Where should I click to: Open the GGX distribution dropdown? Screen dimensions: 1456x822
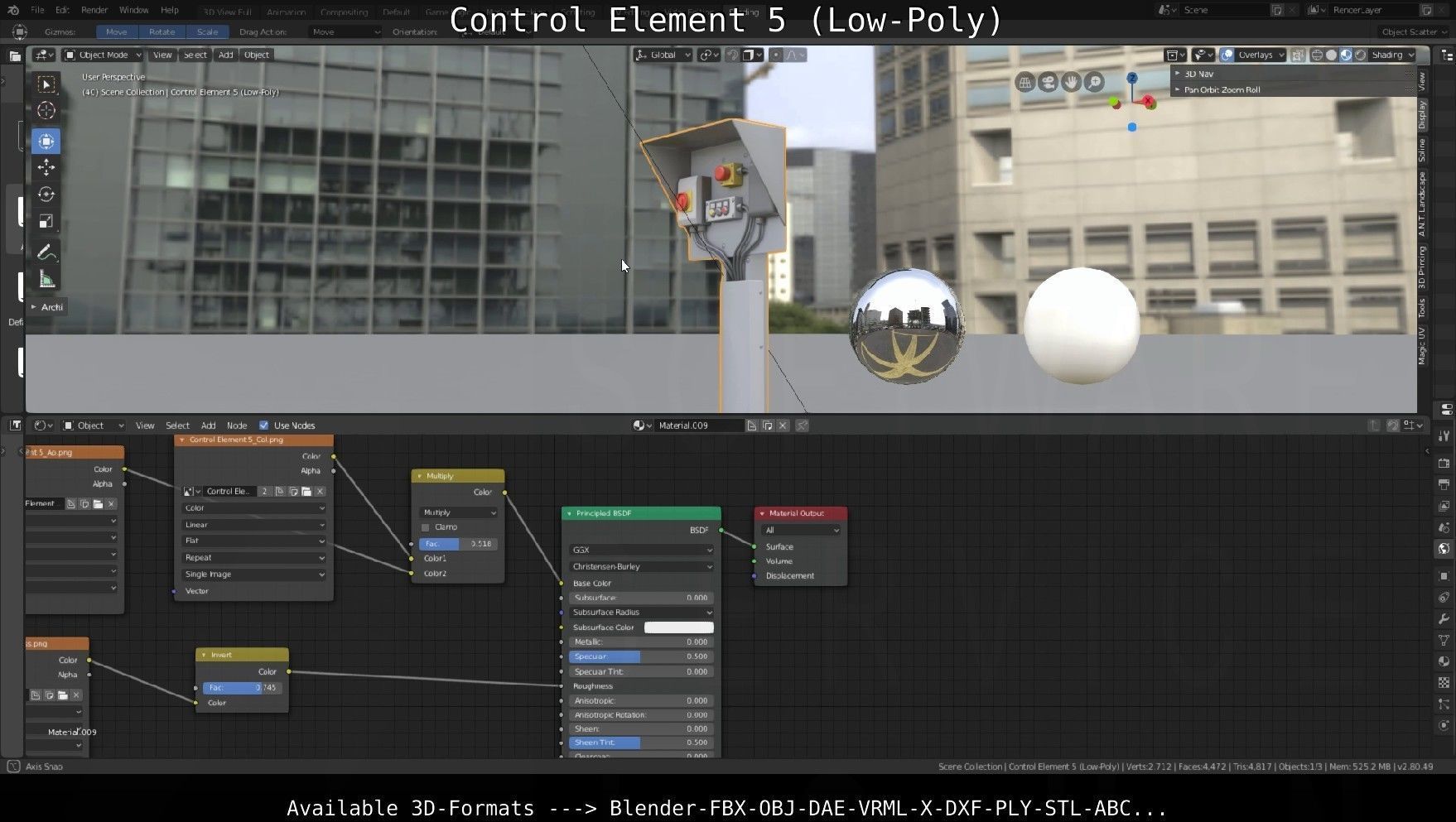point(641,550)
